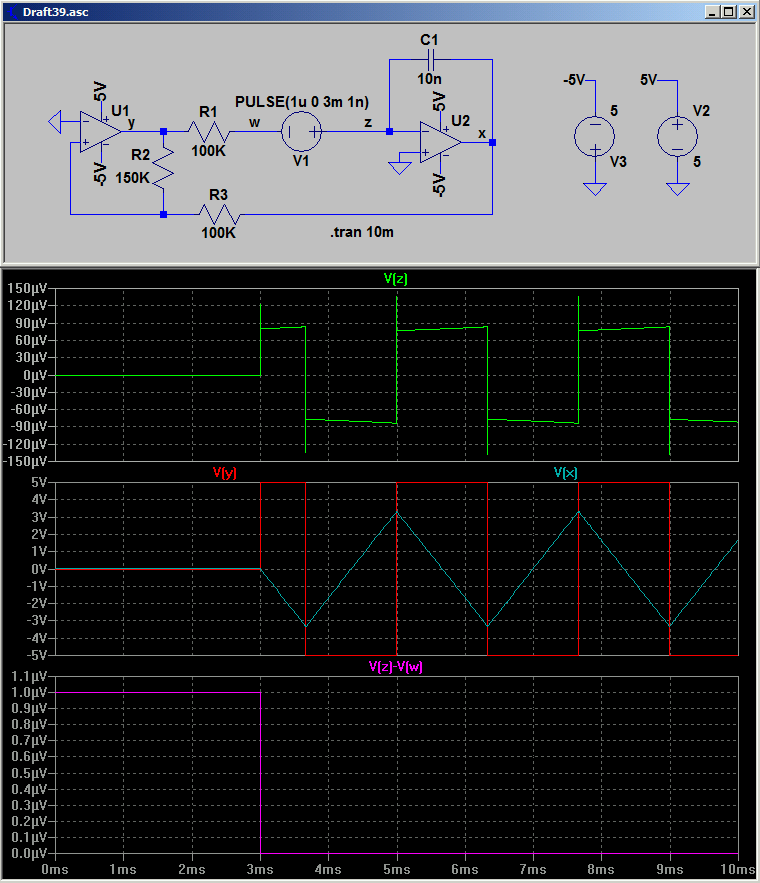The height and width of the screenshot is (883, 760).
Task: Click the 5ms time axis label
Action: (396, 869)
